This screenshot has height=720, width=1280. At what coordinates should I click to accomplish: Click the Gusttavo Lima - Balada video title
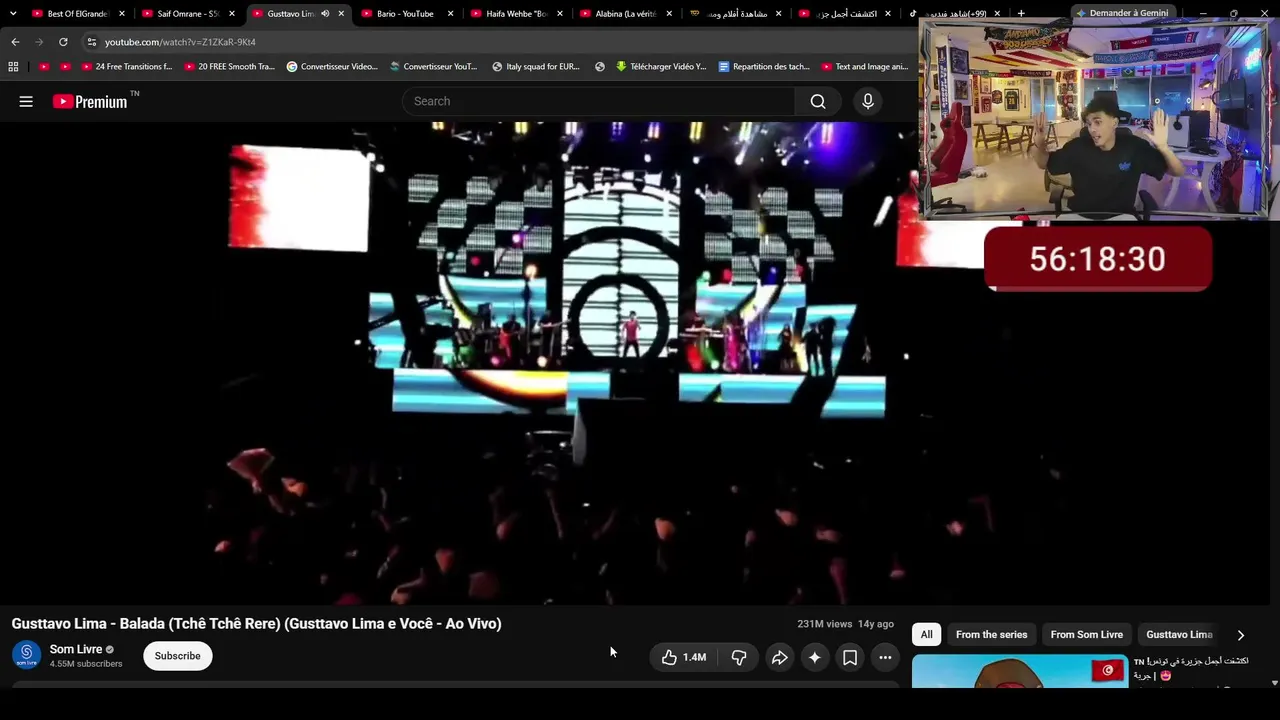(256, 624)
